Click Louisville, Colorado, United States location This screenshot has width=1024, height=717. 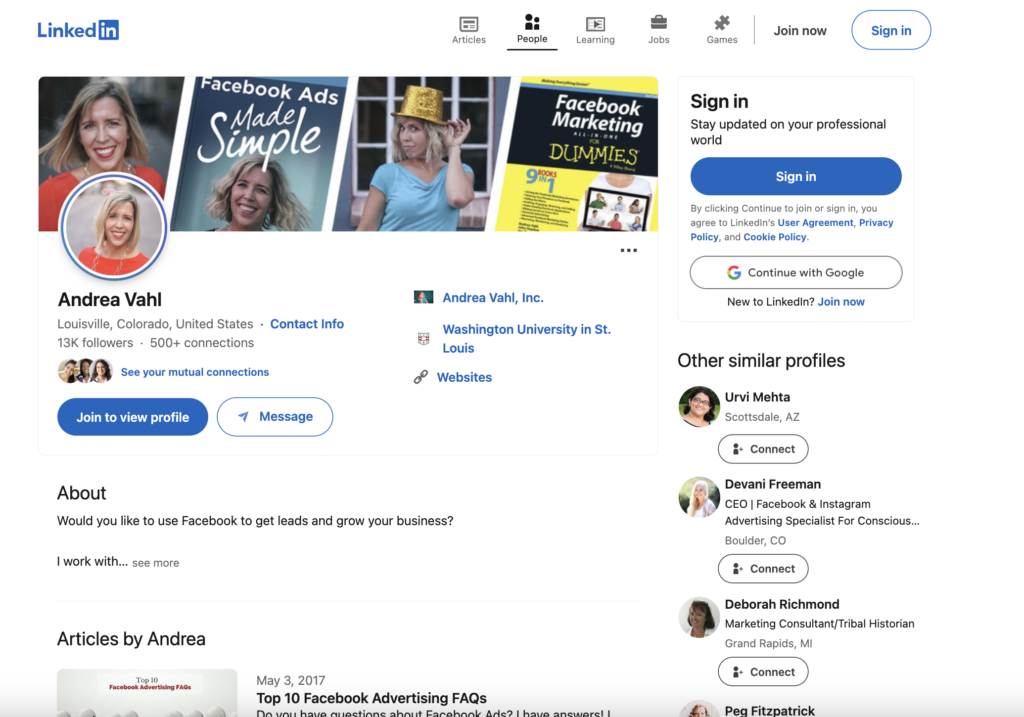[x=155, y=324]
